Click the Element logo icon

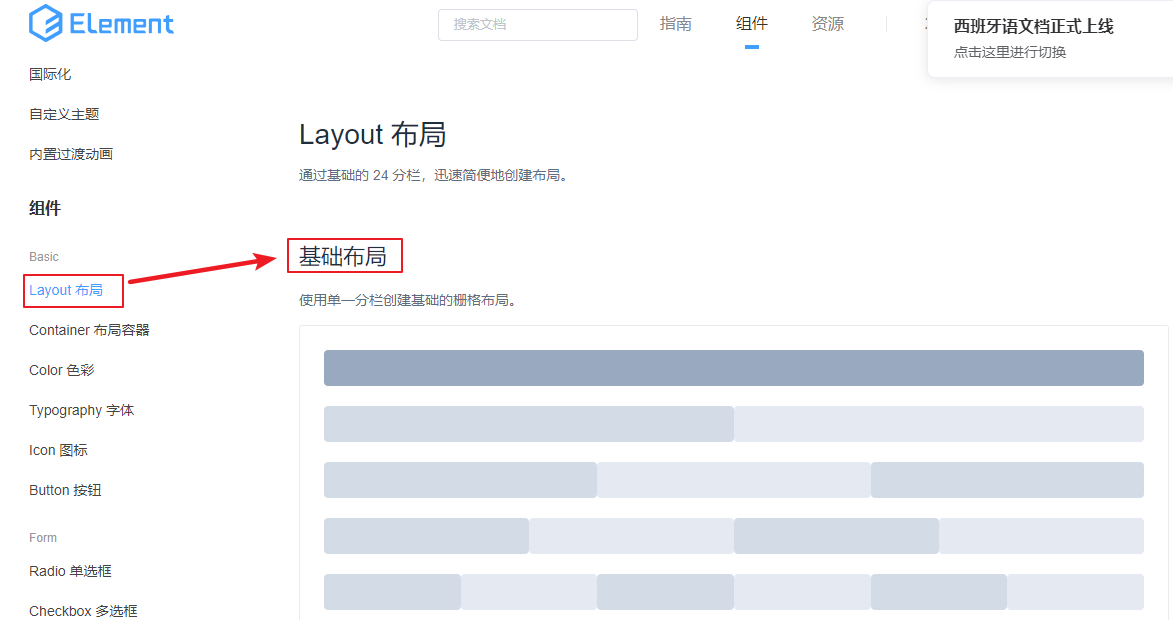[46, 24]
